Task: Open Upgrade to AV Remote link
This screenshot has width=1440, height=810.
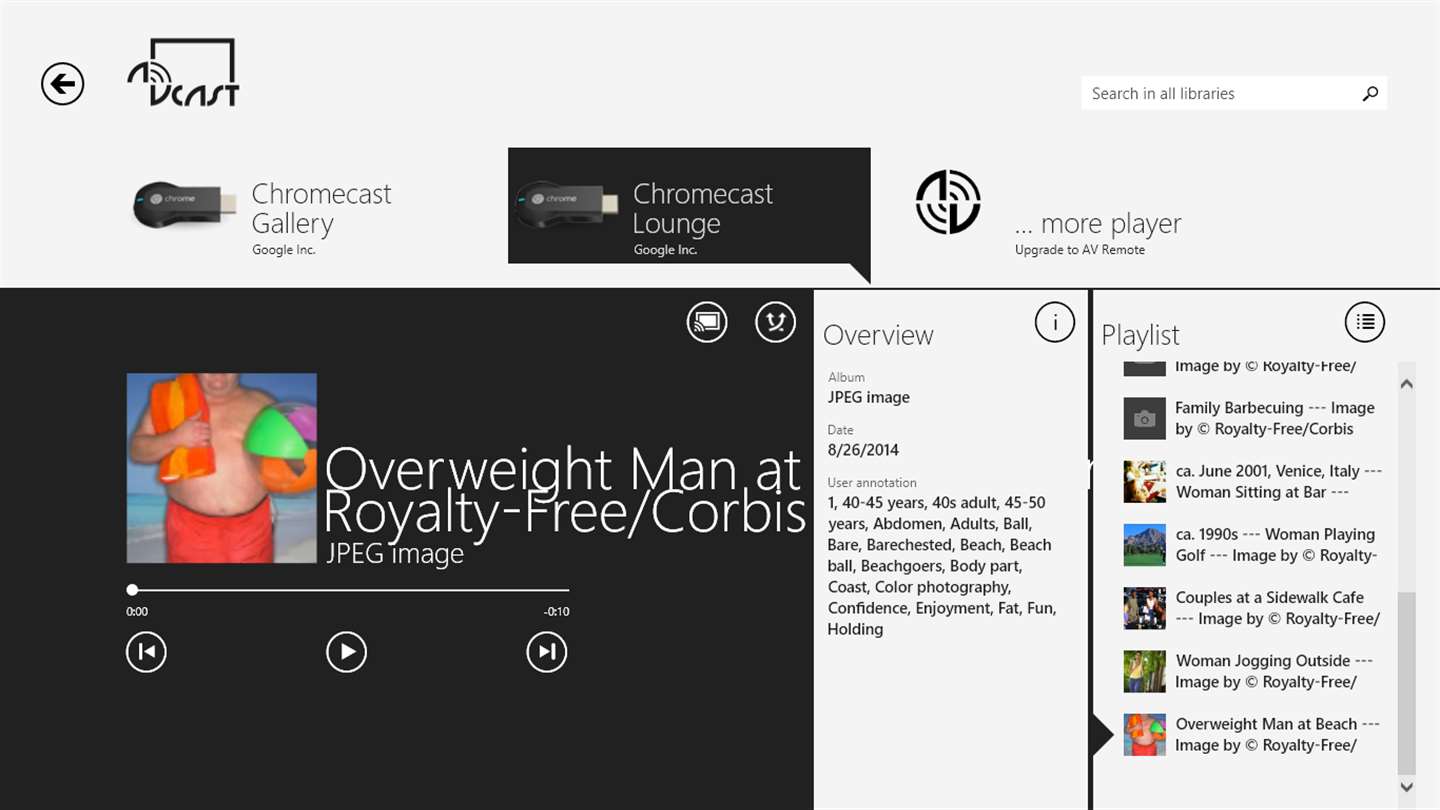Action: point(1080,250)
